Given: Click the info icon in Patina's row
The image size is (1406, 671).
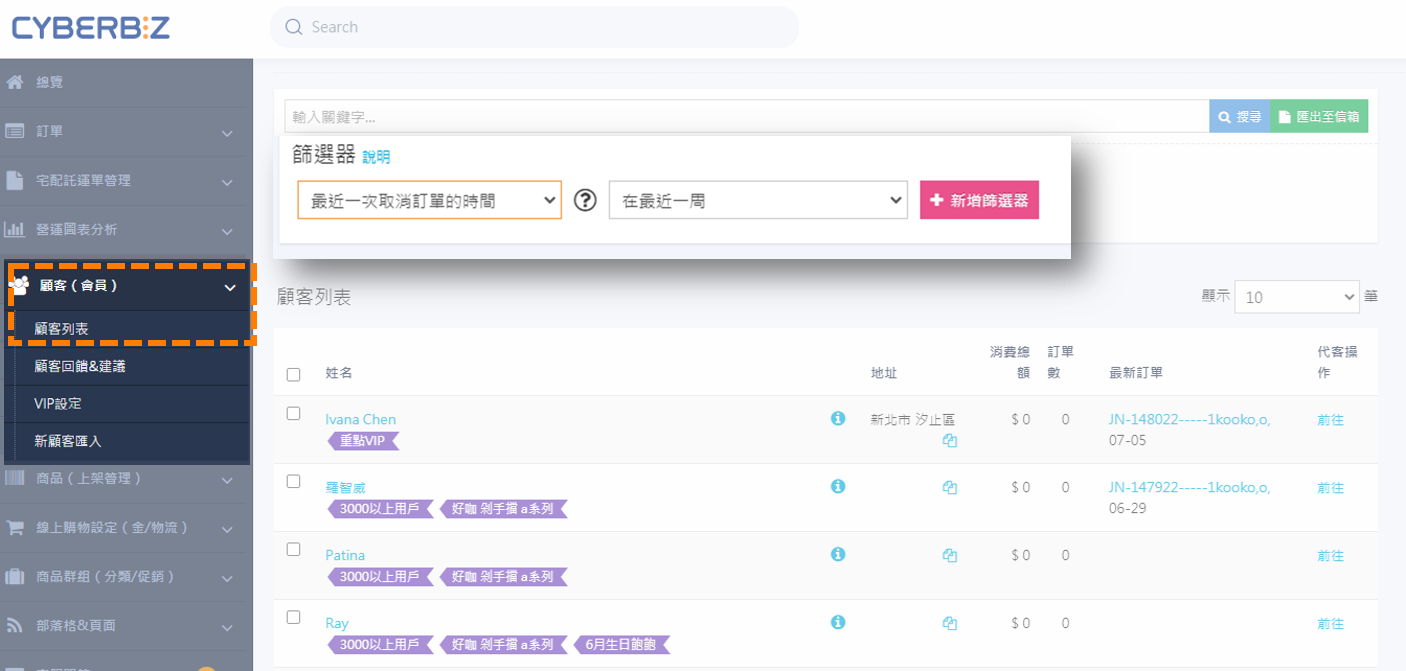Looking at the screenshot, I should [x=838, y=554].
